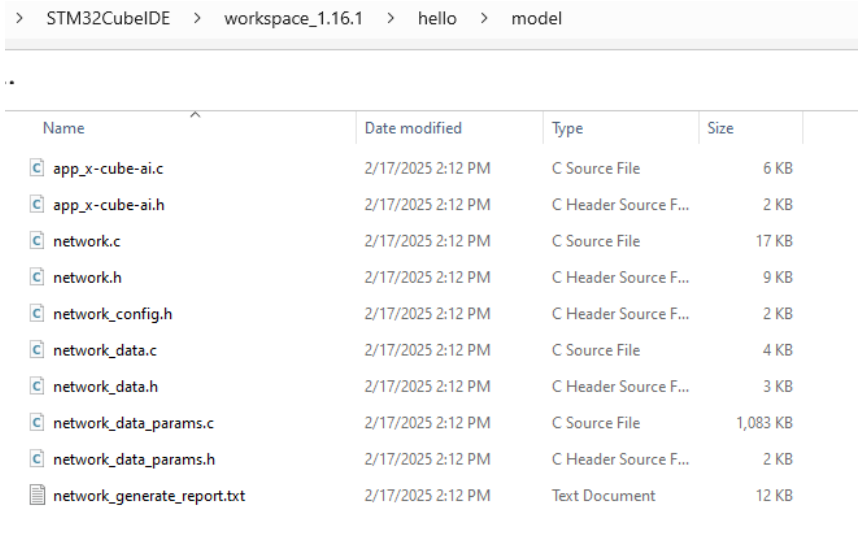Click the network_data_params.h file icon
This screenshot has height=541, width=866.
pos(36,459)
